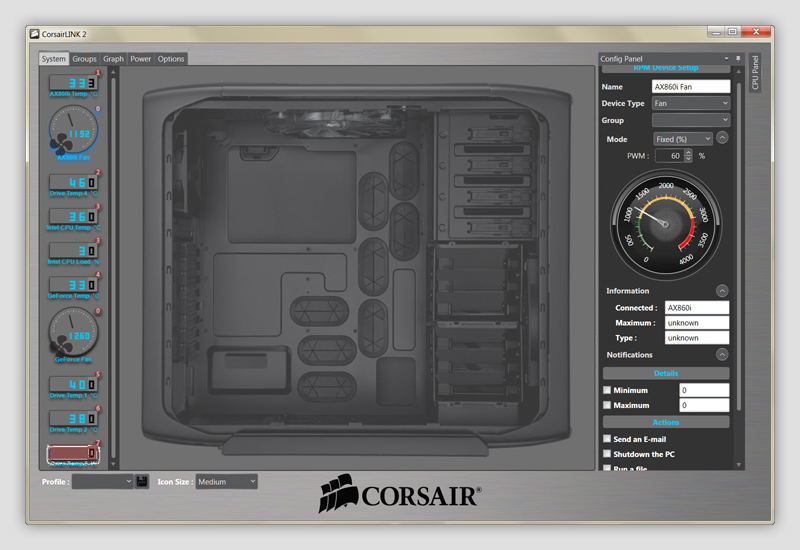Viewport: 800px width, 550px height.
Task: Click the Connected field showing AX860i
Action: pyautogui.click(x=697, y=308)
